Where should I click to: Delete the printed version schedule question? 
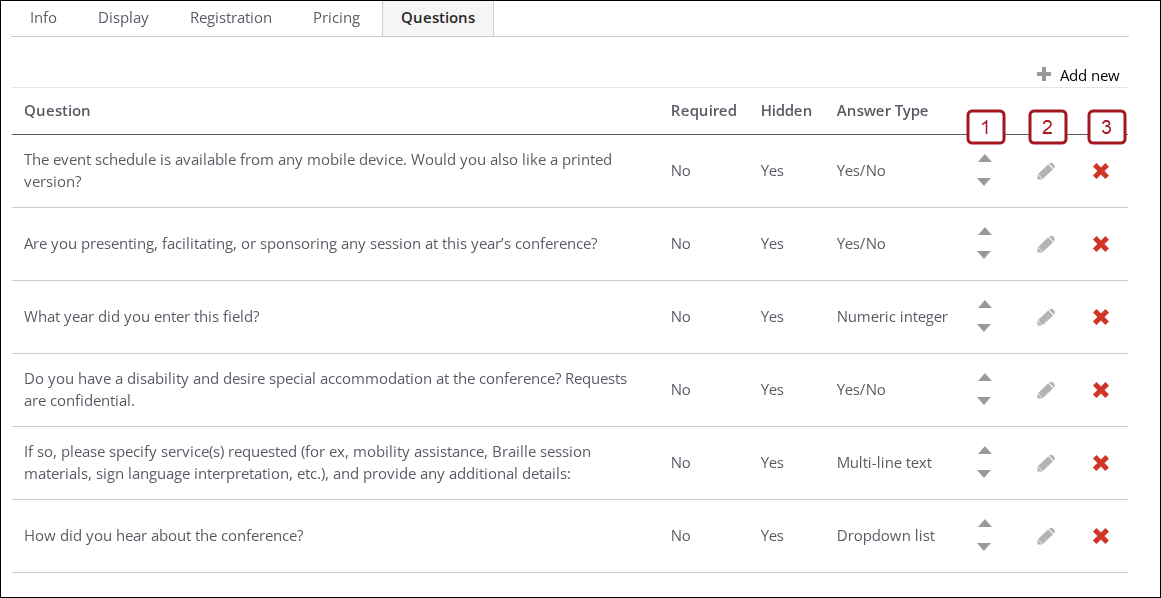[x=1101, y=171]
